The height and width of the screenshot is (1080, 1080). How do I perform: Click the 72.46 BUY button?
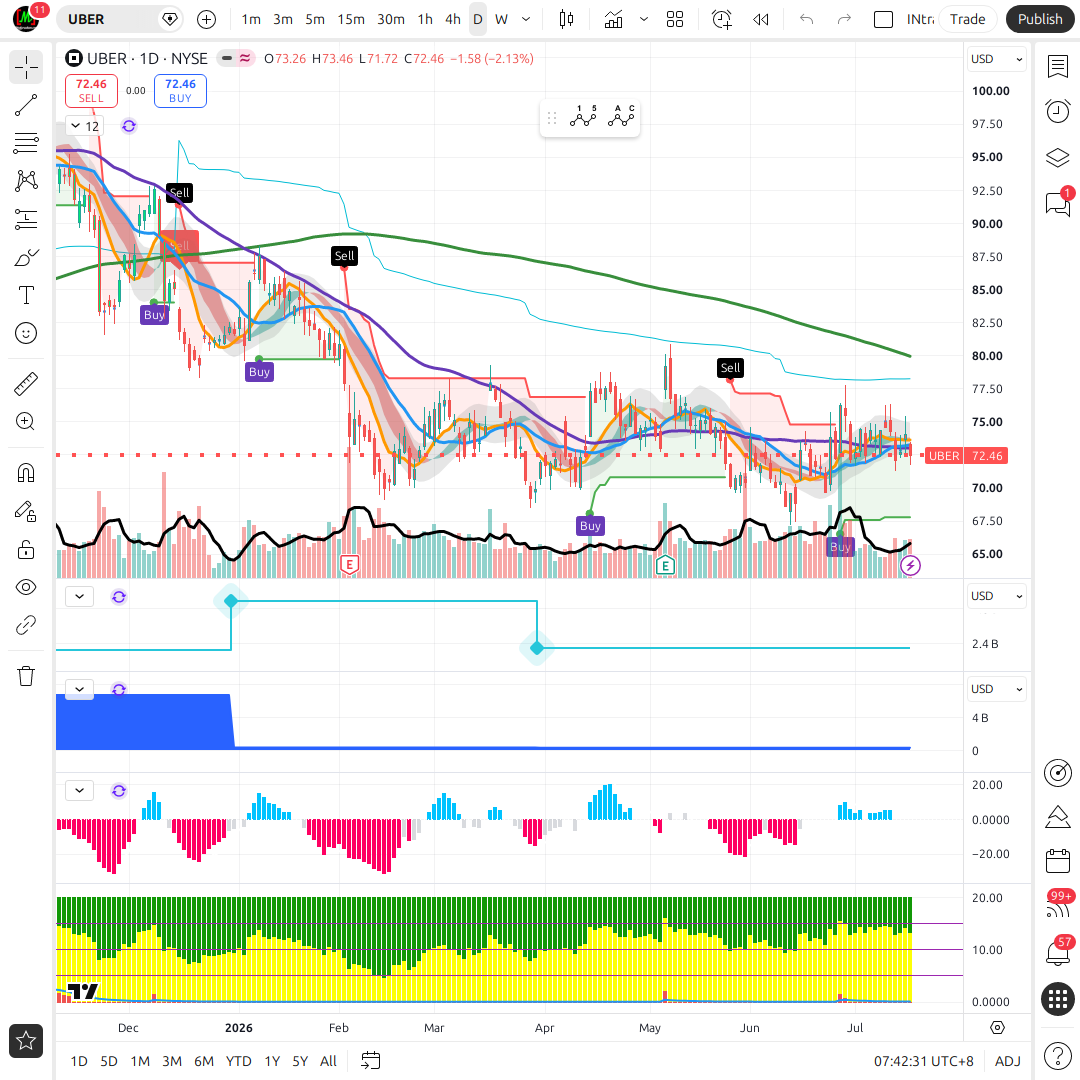coord(180,90)
